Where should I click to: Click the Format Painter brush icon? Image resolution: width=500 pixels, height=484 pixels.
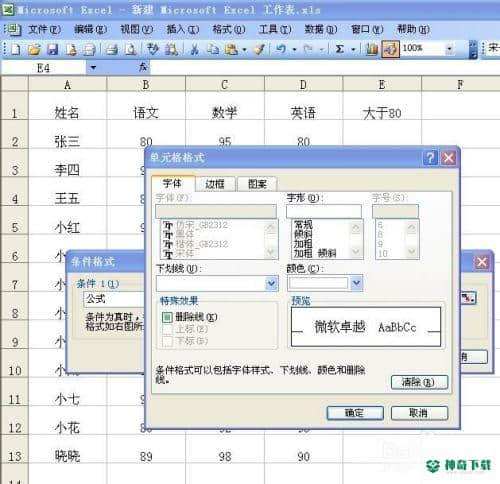click(259, 49)
